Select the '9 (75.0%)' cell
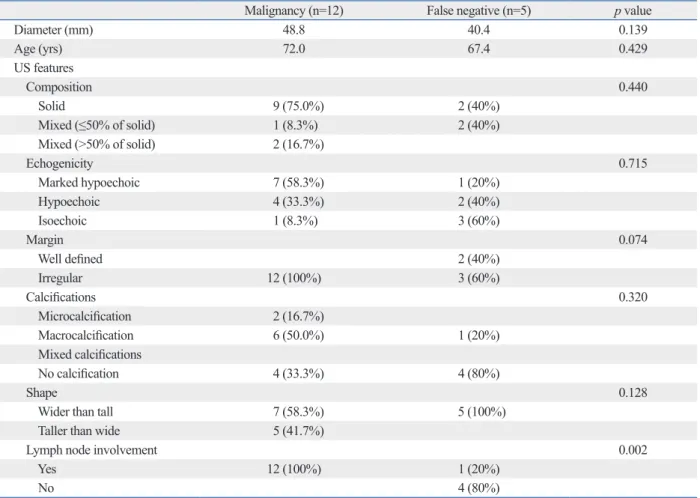Viewport: 700px width, 498px height. click(298, 106)
